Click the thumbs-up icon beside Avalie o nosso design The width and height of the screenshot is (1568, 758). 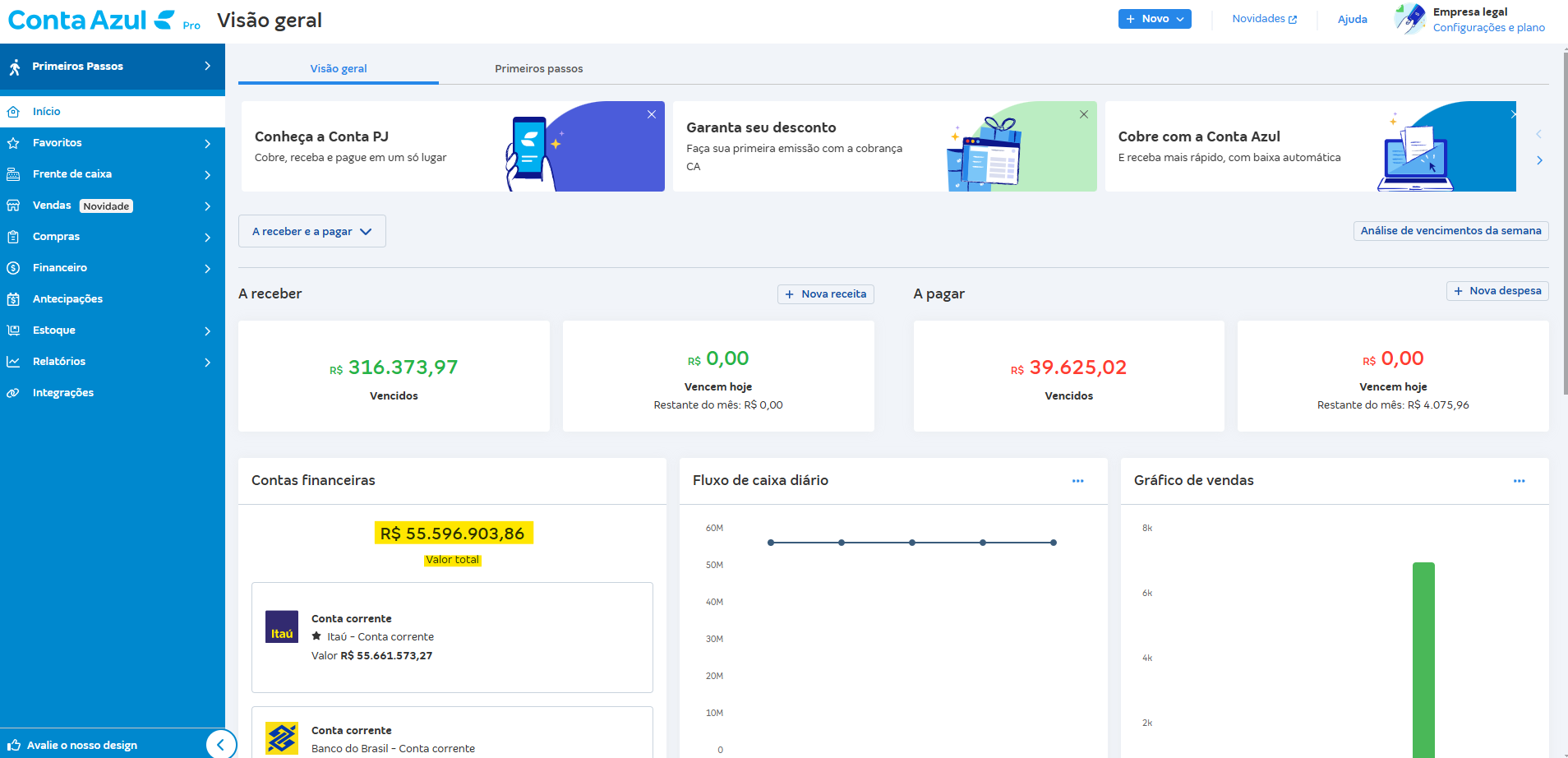tap(14, 745)
